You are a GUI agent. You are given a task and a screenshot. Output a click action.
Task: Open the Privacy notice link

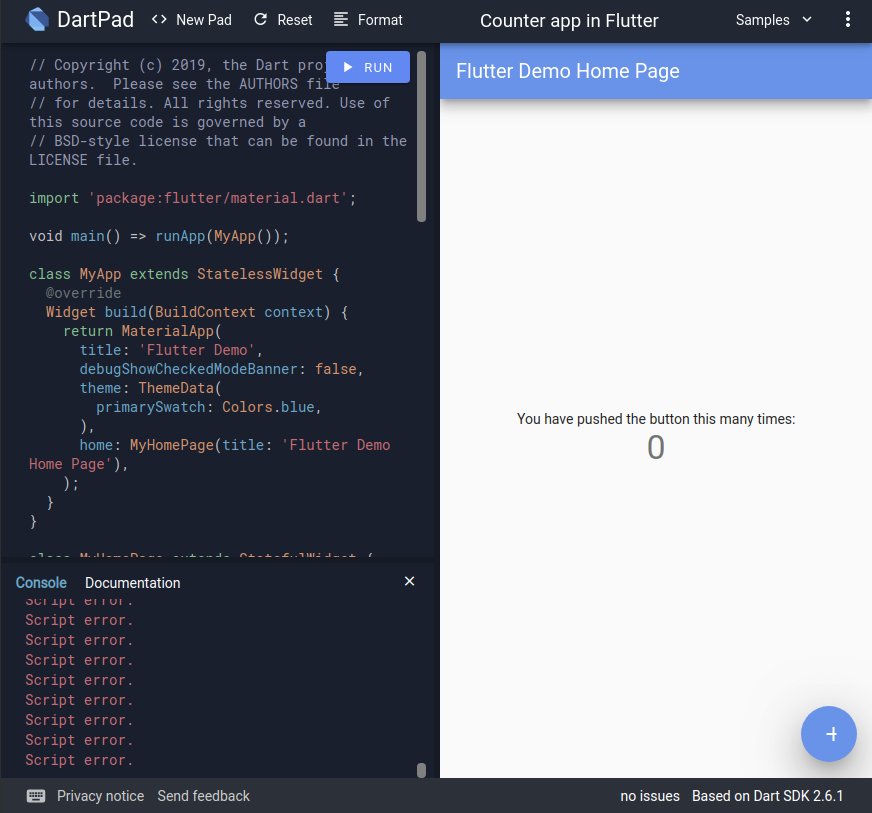click(101, 796)
